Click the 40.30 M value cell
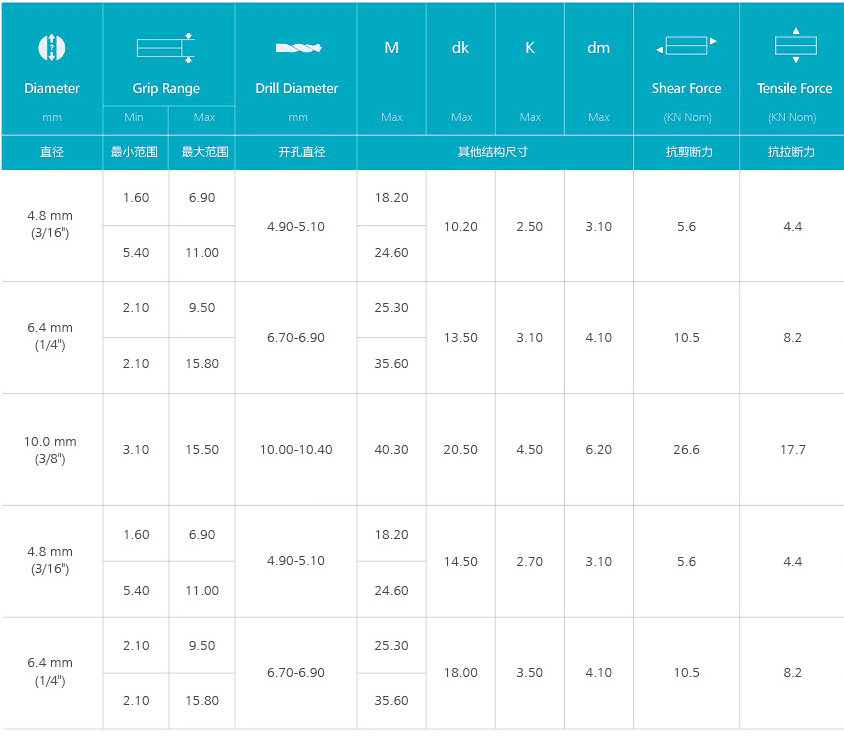 391,449
